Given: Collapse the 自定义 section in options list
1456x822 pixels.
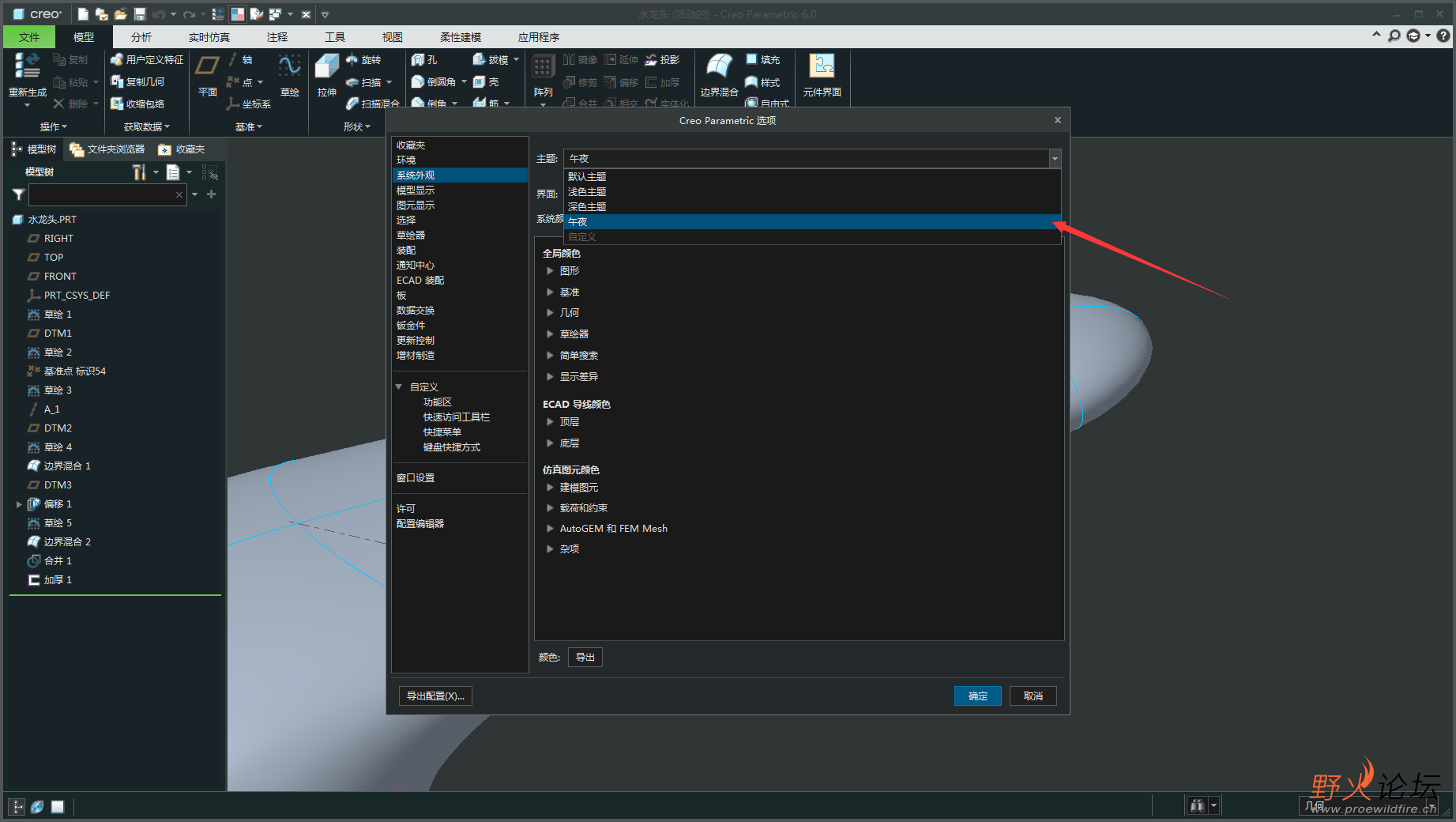Looking at the screenshot, I should (x=399, y=387).
